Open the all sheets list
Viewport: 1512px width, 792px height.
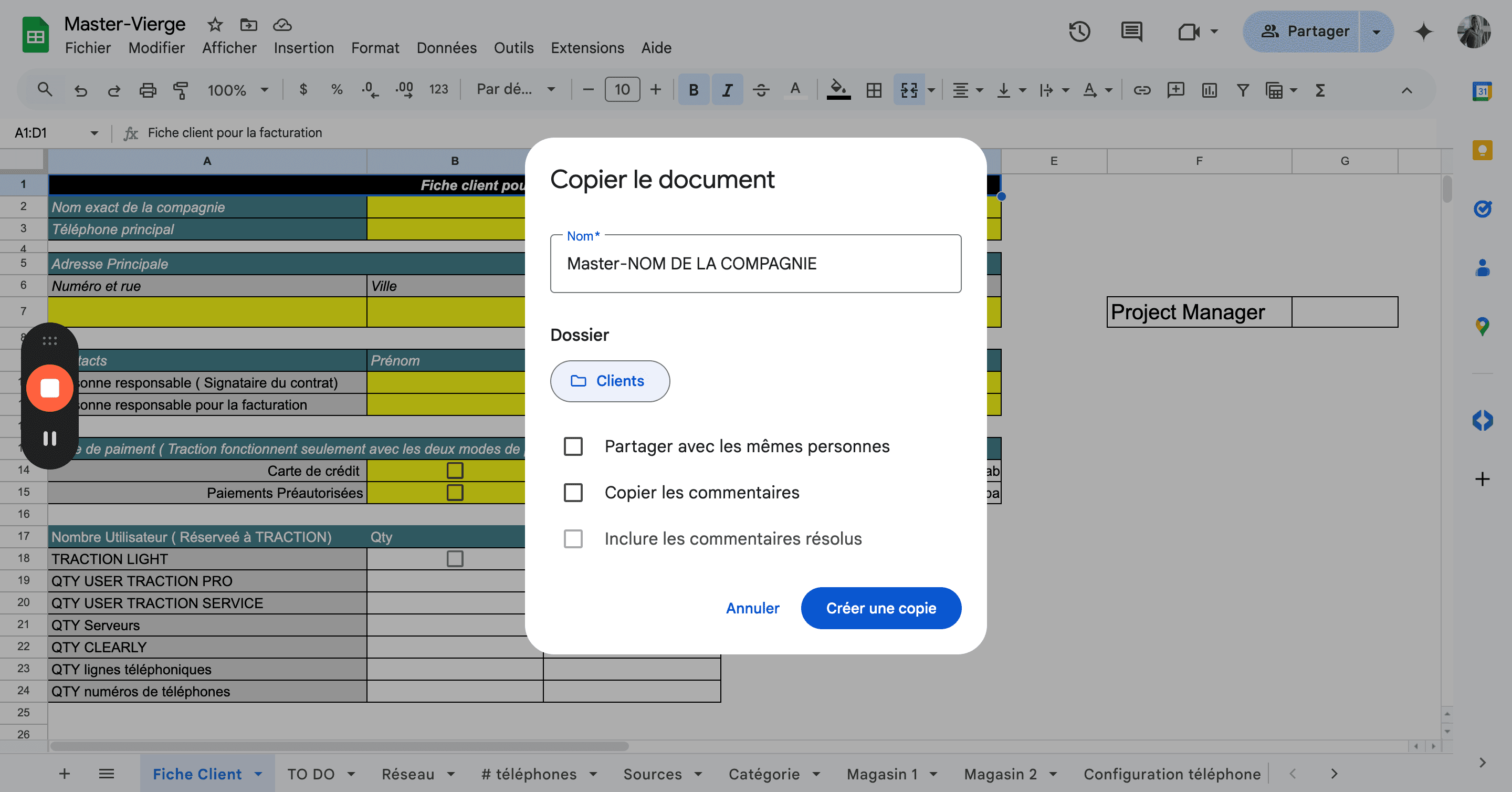pyautogui.click(x=106, y=774)
